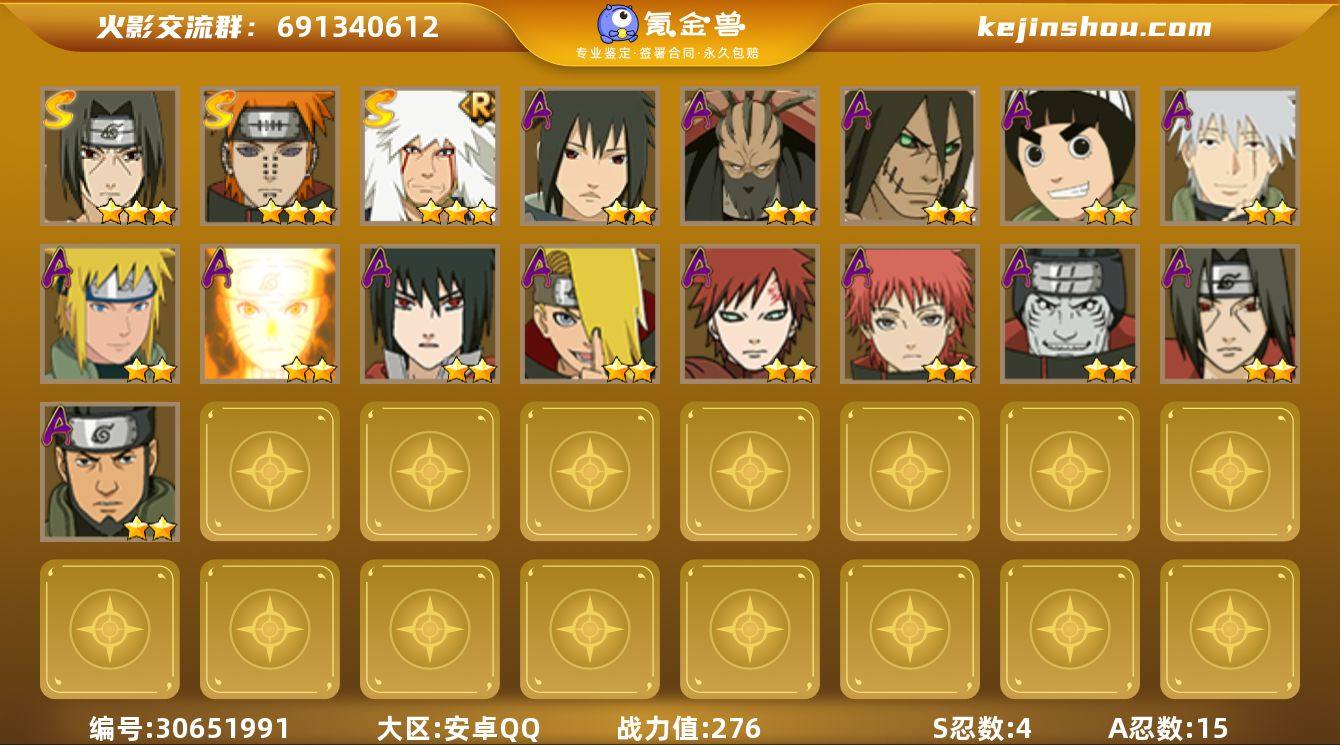Select the S-rank Itachi portrait with headband
Image resolution: width=1340 pixels, height=745 pixels.
(x=110, y=156)
